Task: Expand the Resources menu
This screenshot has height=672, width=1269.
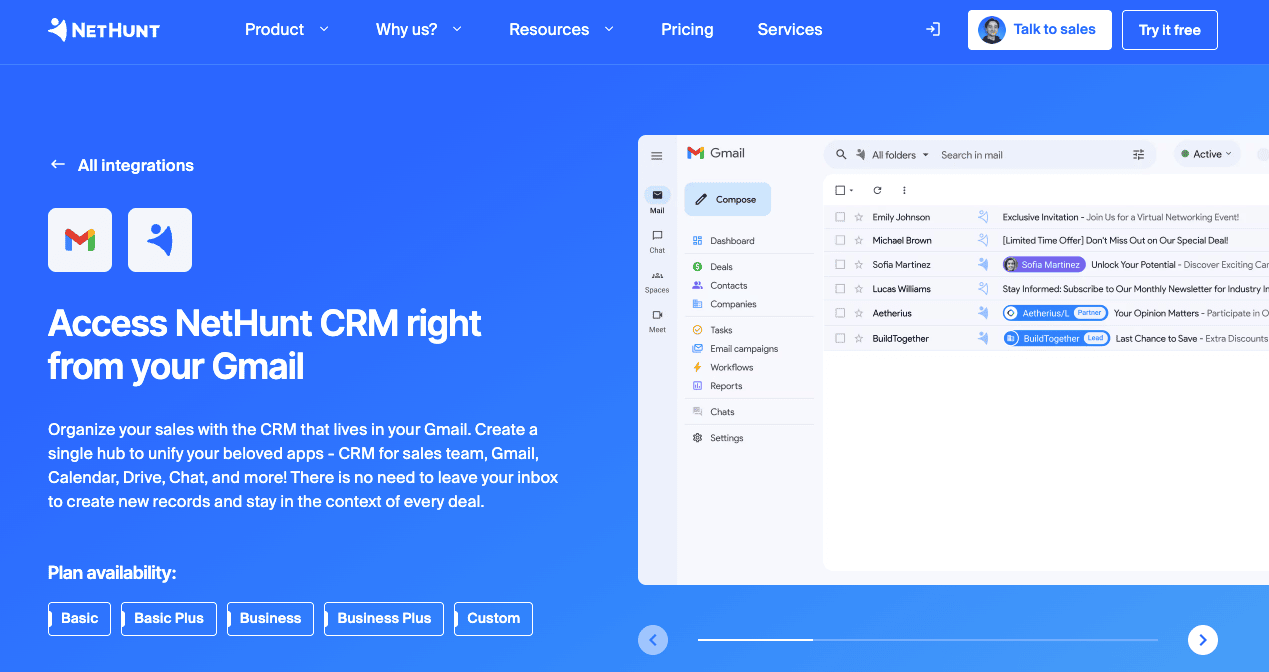Action: [562, 30]
